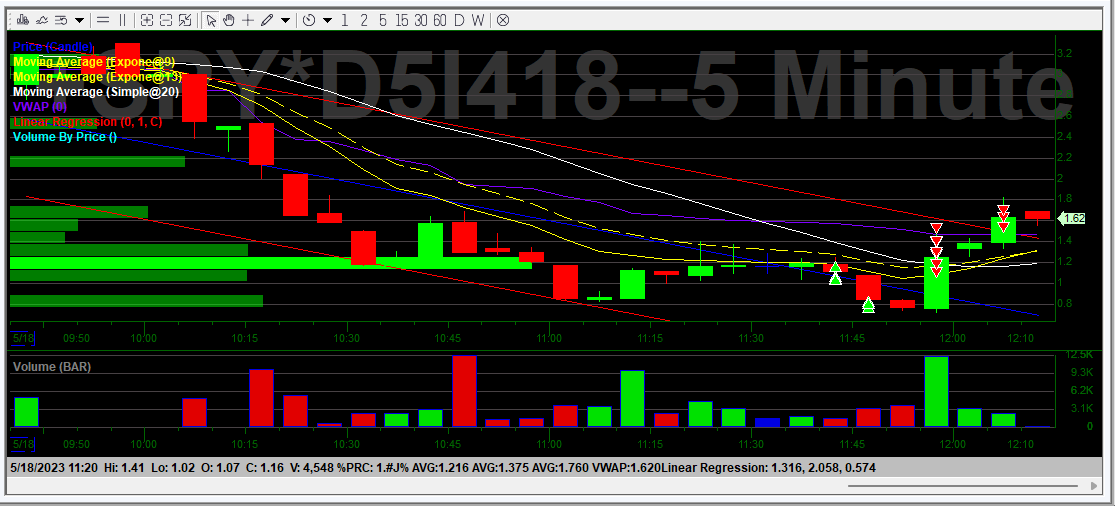This screenshot has width=1115, height=506.
Task: Select Moving Average (Expone@13) legend entry
Action: click(x=97, y=77)
